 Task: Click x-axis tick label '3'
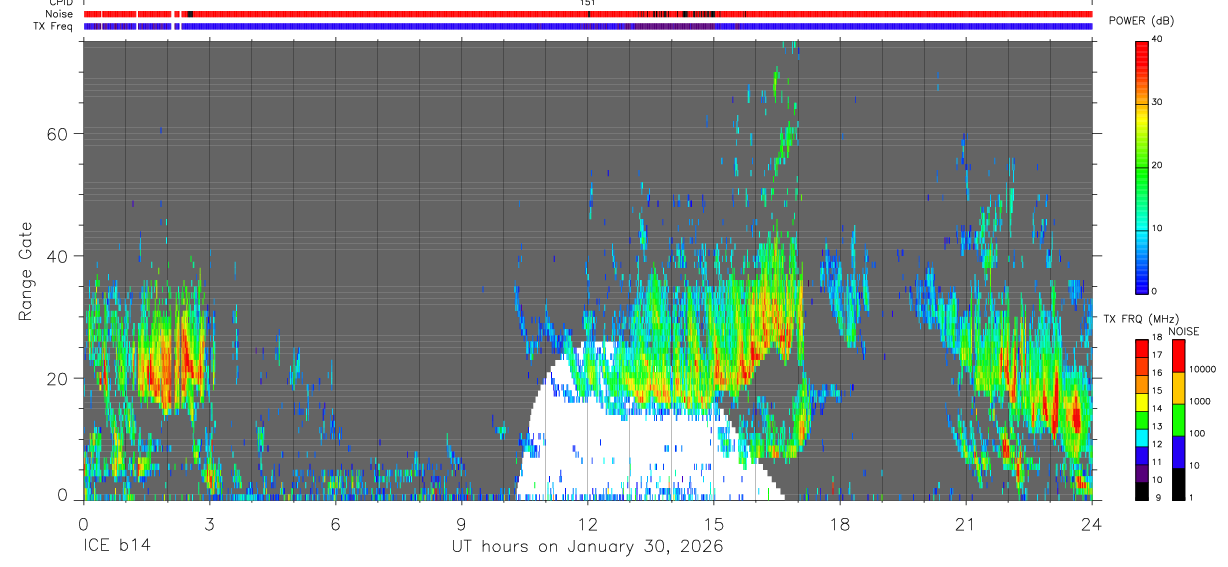(x=210, y=523)
